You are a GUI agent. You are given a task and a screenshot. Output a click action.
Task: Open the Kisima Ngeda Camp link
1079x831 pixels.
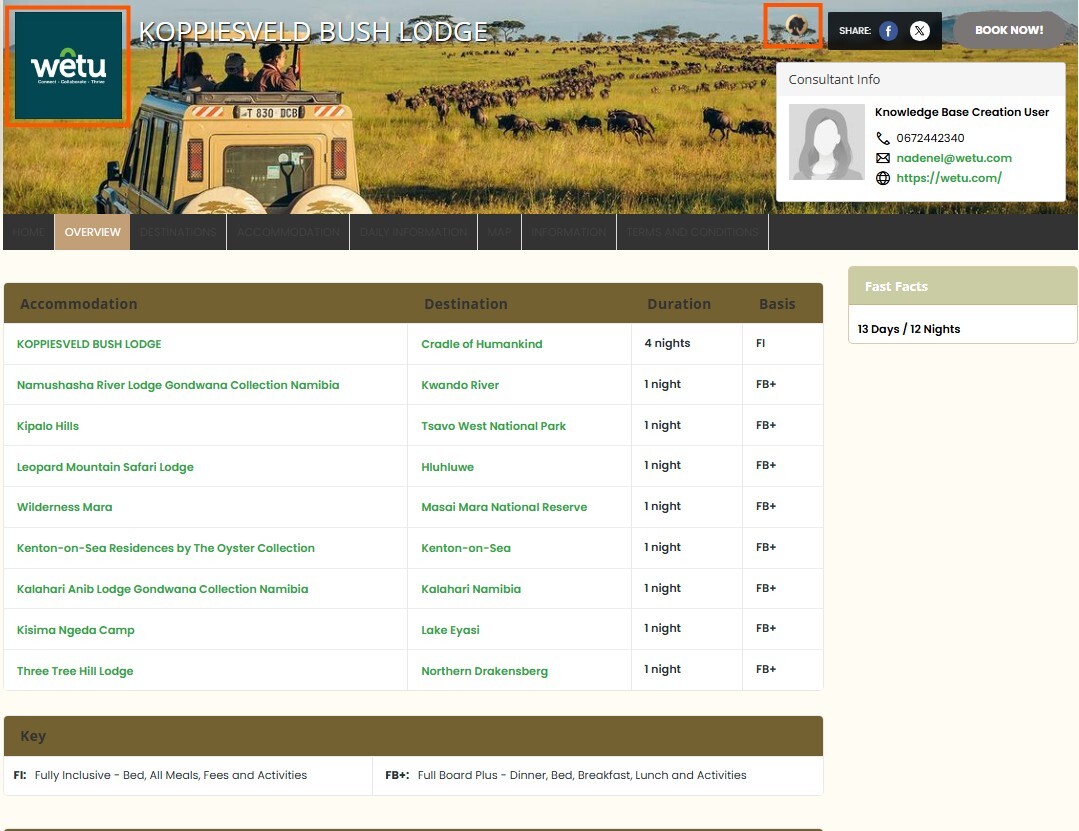click(x=76, y=630)
